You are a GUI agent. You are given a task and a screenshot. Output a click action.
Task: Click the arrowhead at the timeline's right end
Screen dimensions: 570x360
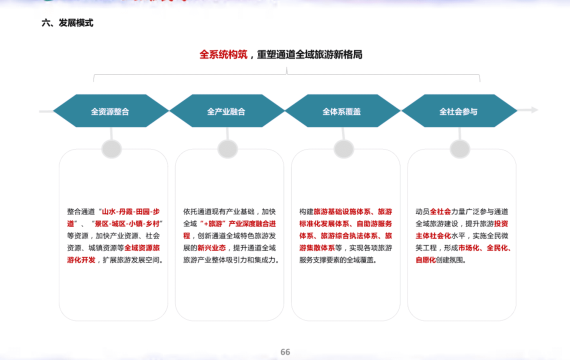[x=534, y=110]
